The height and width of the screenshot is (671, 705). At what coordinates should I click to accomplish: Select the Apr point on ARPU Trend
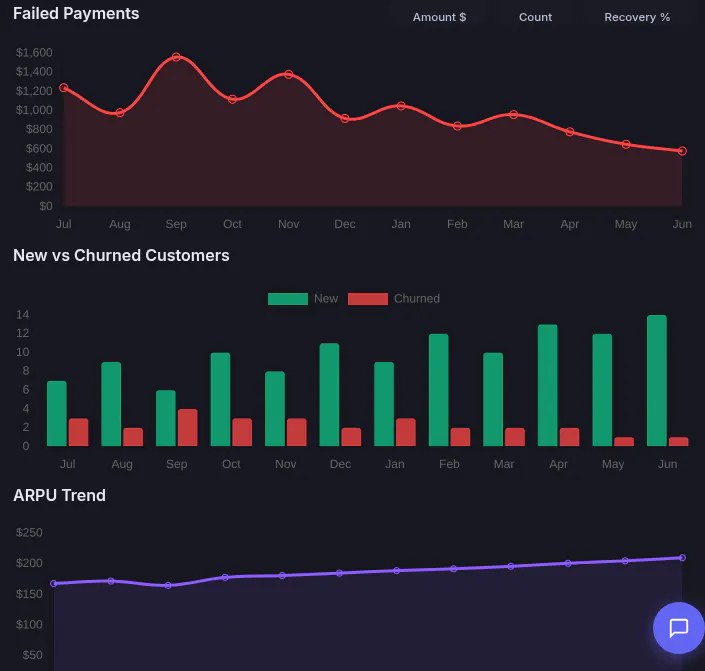(x=568, y=563)
